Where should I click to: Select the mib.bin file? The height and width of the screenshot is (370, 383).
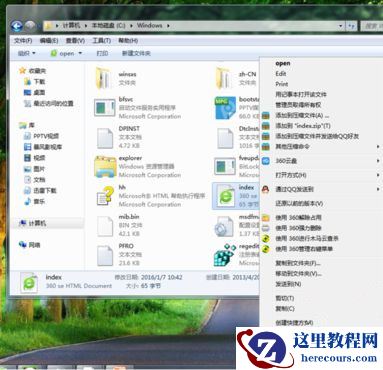[118, 225]
